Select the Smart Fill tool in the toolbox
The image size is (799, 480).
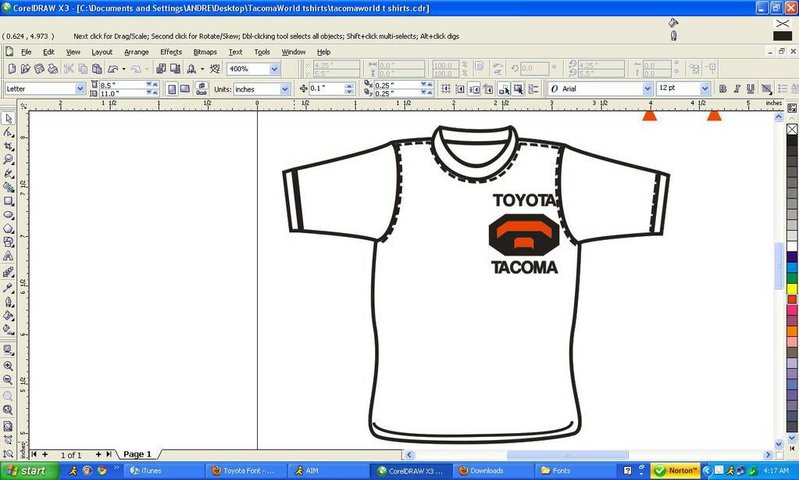tap(8, 188)
